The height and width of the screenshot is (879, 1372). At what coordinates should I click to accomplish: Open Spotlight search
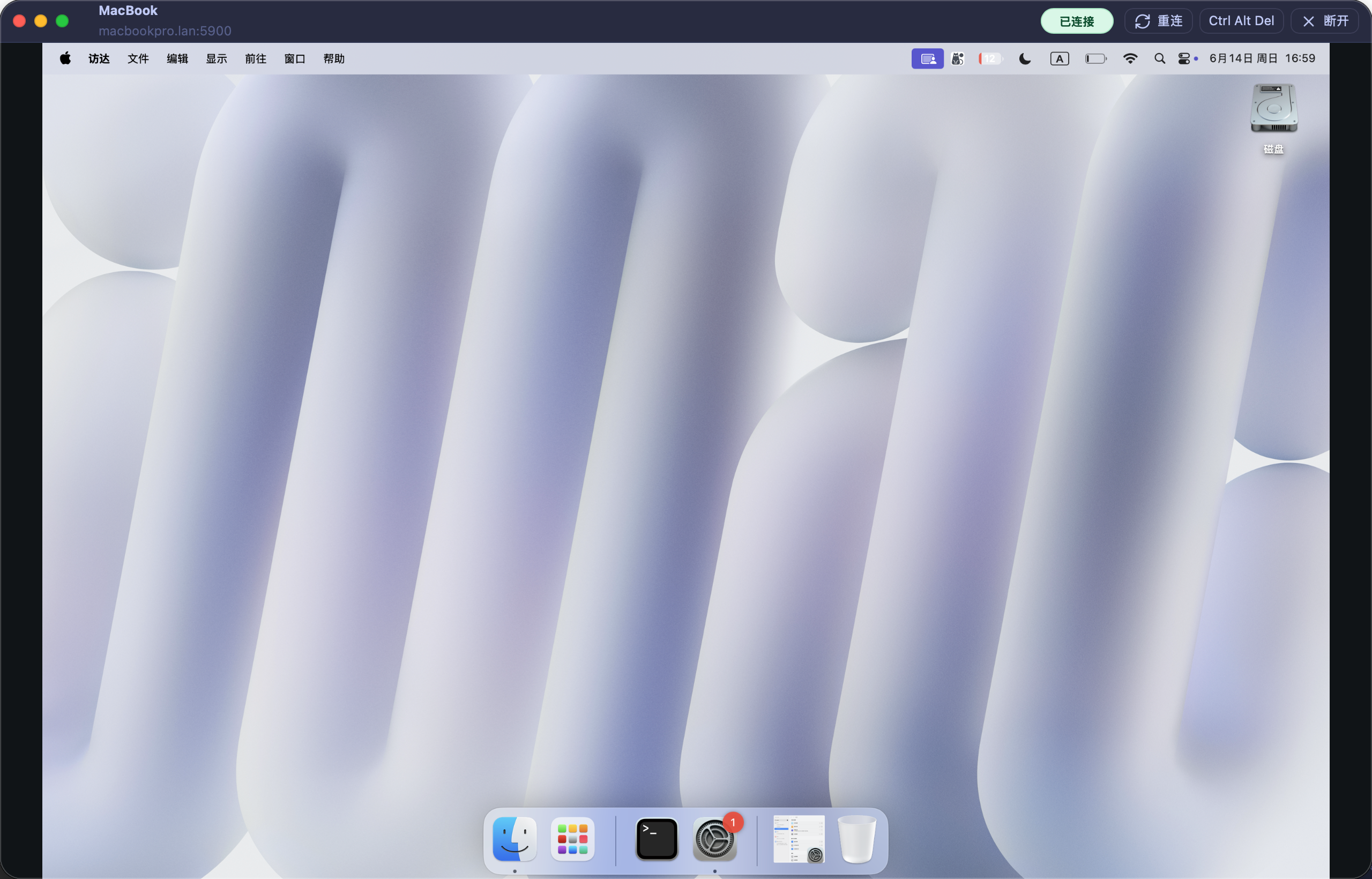pos(1160,58)
